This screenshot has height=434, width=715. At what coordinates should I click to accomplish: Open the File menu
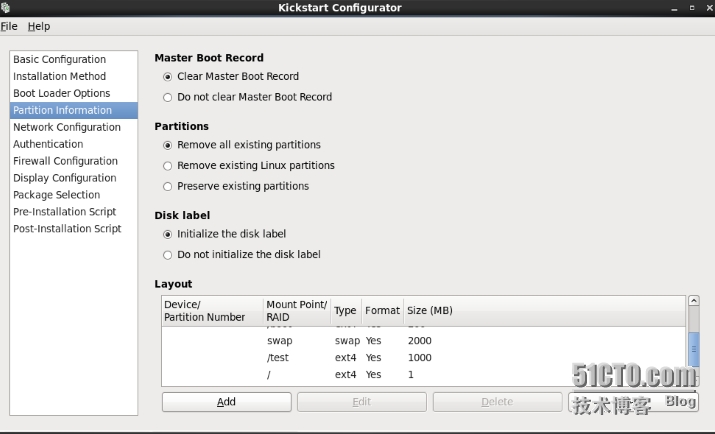coord(9,26)
